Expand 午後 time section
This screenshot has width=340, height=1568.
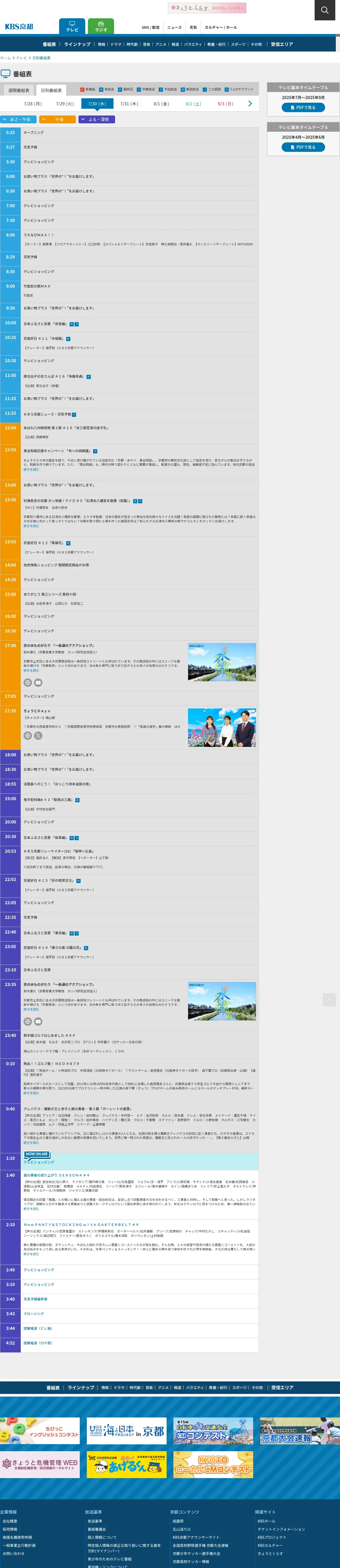[x=57, y=119]
